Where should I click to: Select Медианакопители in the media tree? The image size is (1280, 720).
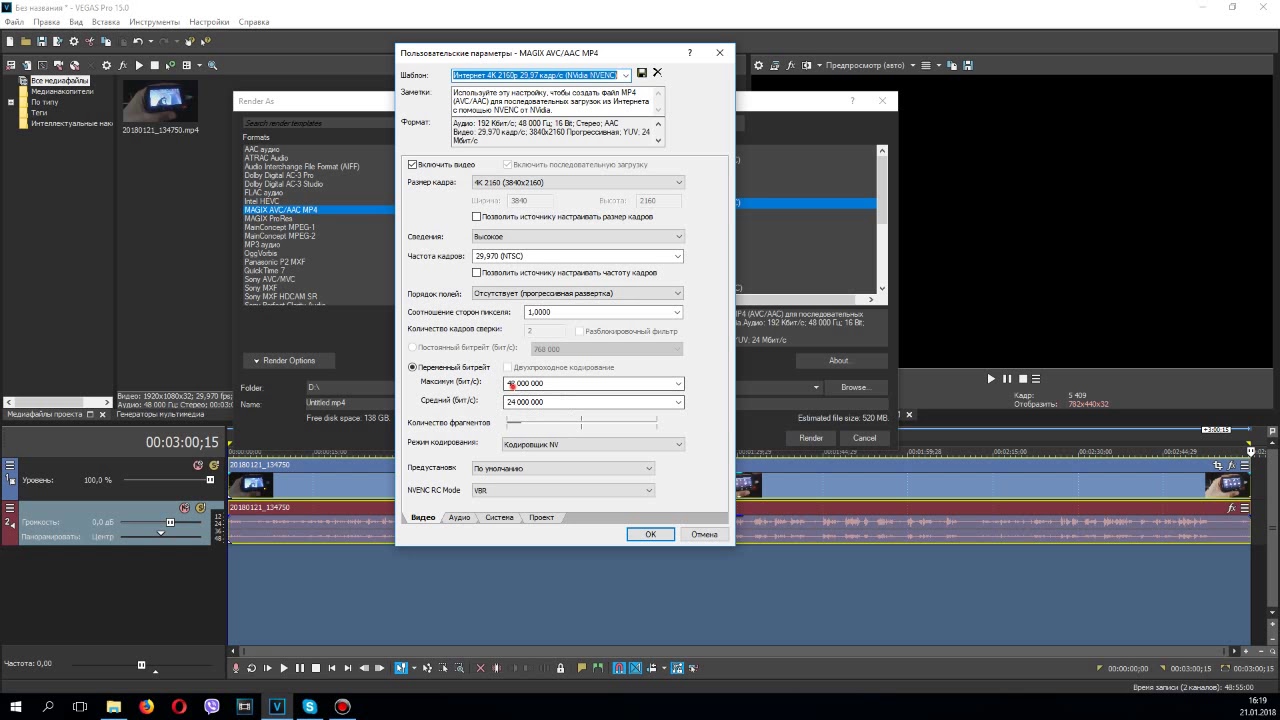pos(62,91)
